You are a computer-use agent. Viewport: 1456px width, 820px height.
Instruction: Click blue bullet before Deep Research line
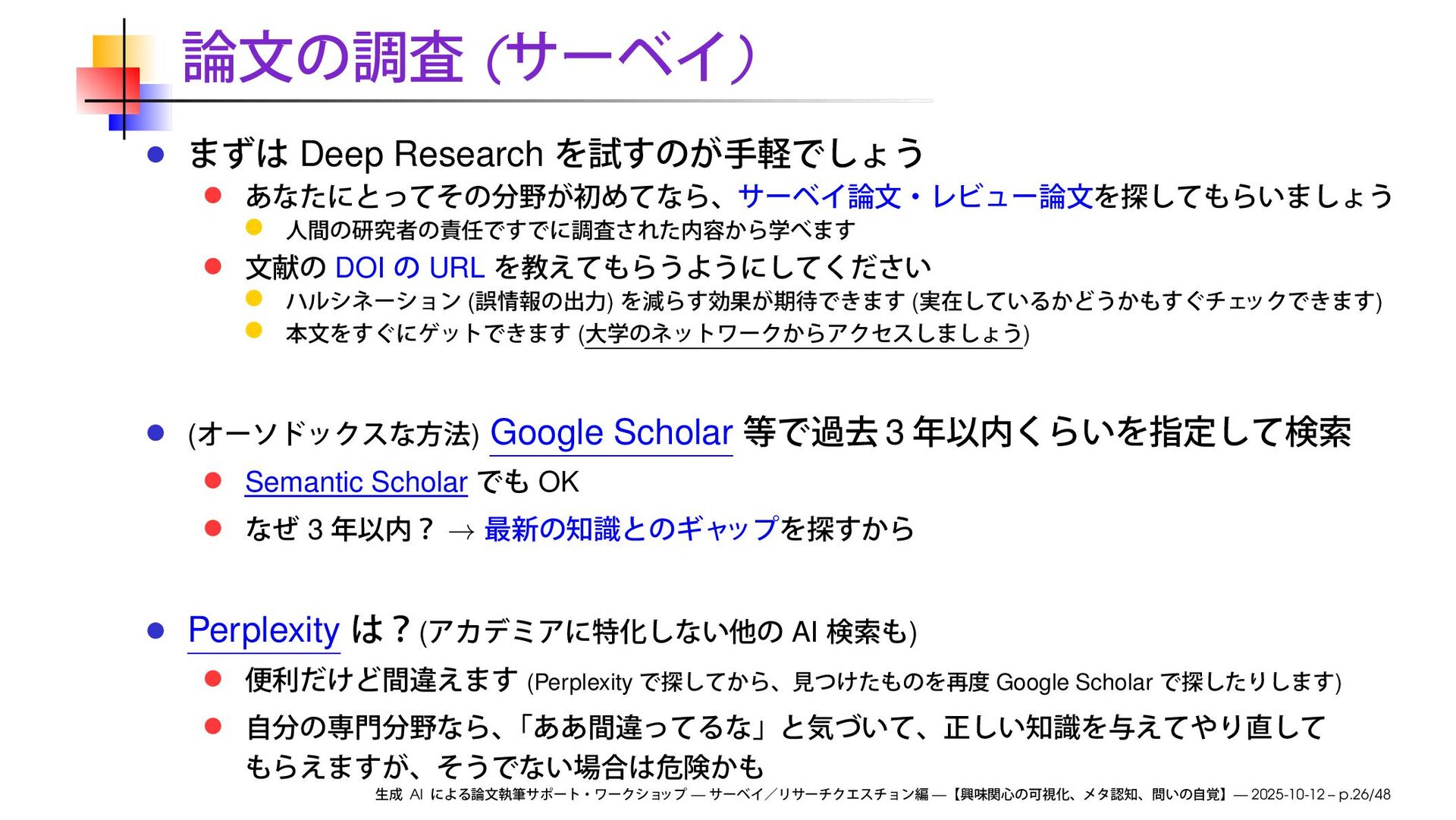pos(156,155)
